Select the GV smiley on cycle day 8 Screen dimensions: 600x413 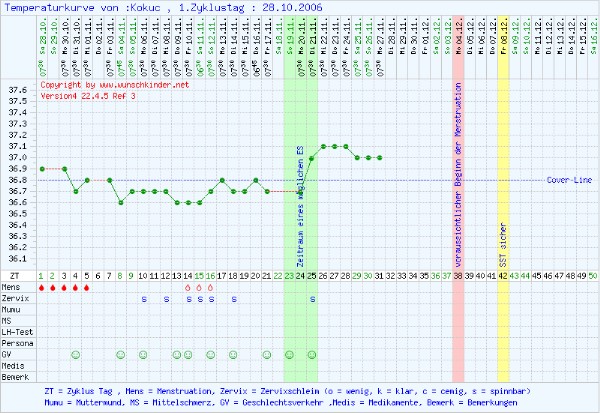tap(121, 354)
